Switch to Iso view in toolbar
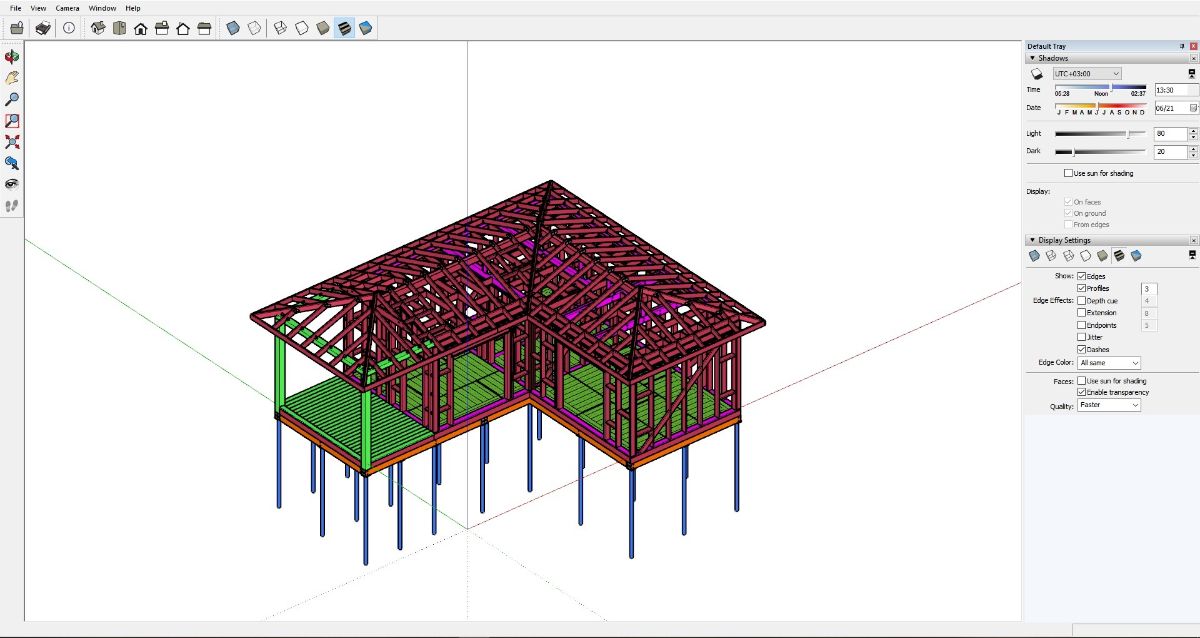The width and height of the screenshot is (1200, 638). click(x=98, y=29)
